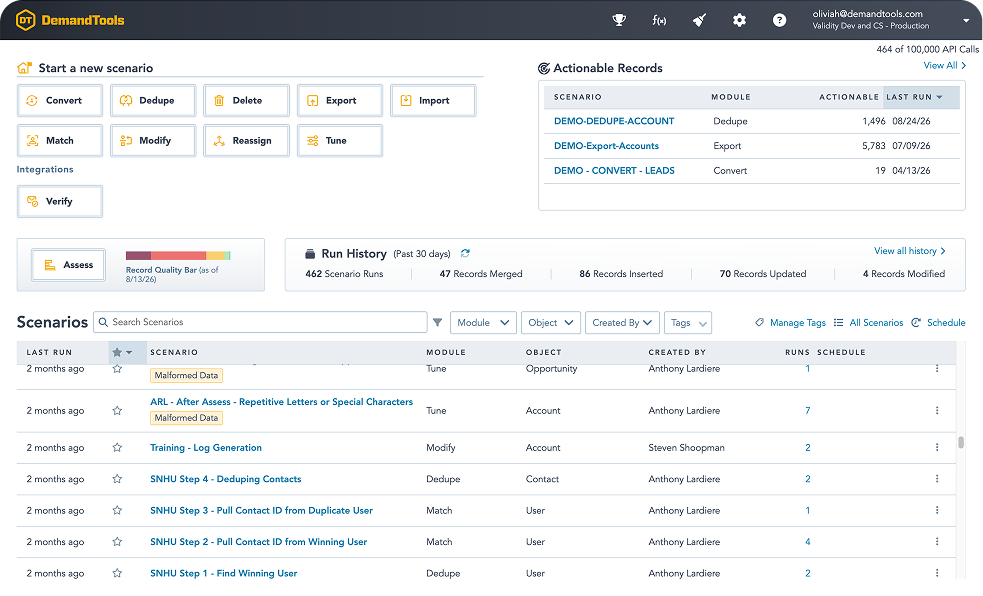This screenshot has width=983, height=596.
Task: Start a new Tune scenario
Action: [340, 140]
